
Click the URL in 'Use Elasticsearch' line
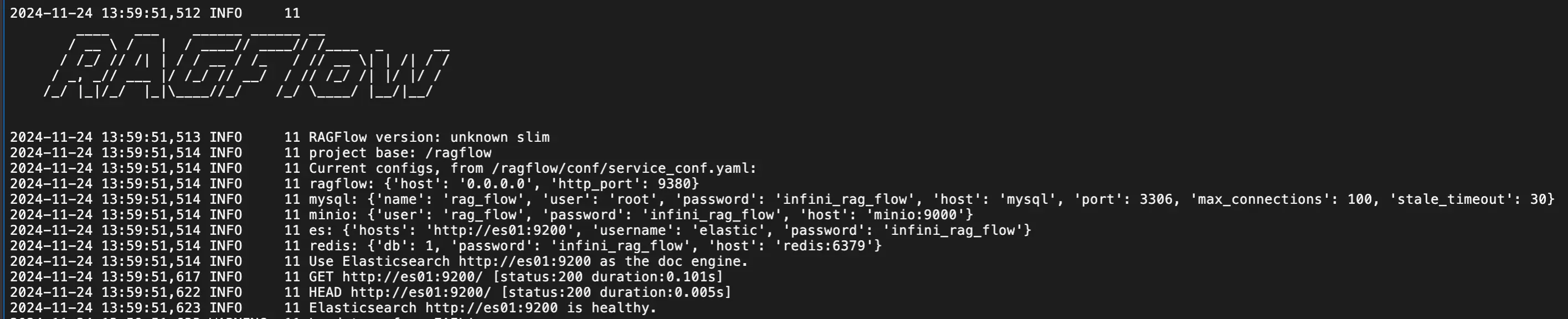525,262
